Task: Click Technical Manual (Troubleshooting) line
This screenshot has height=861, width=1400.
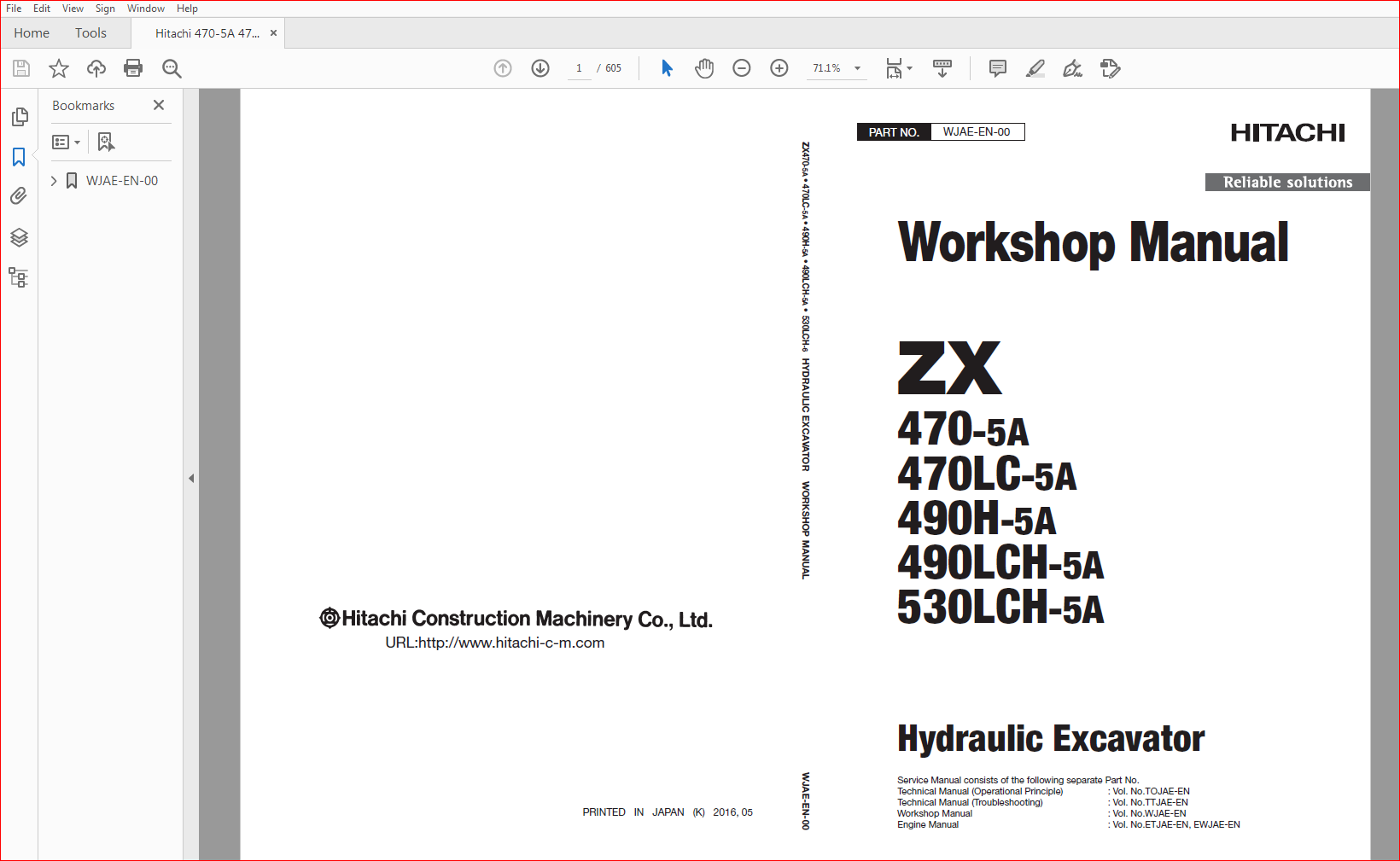Action: 1042,802
